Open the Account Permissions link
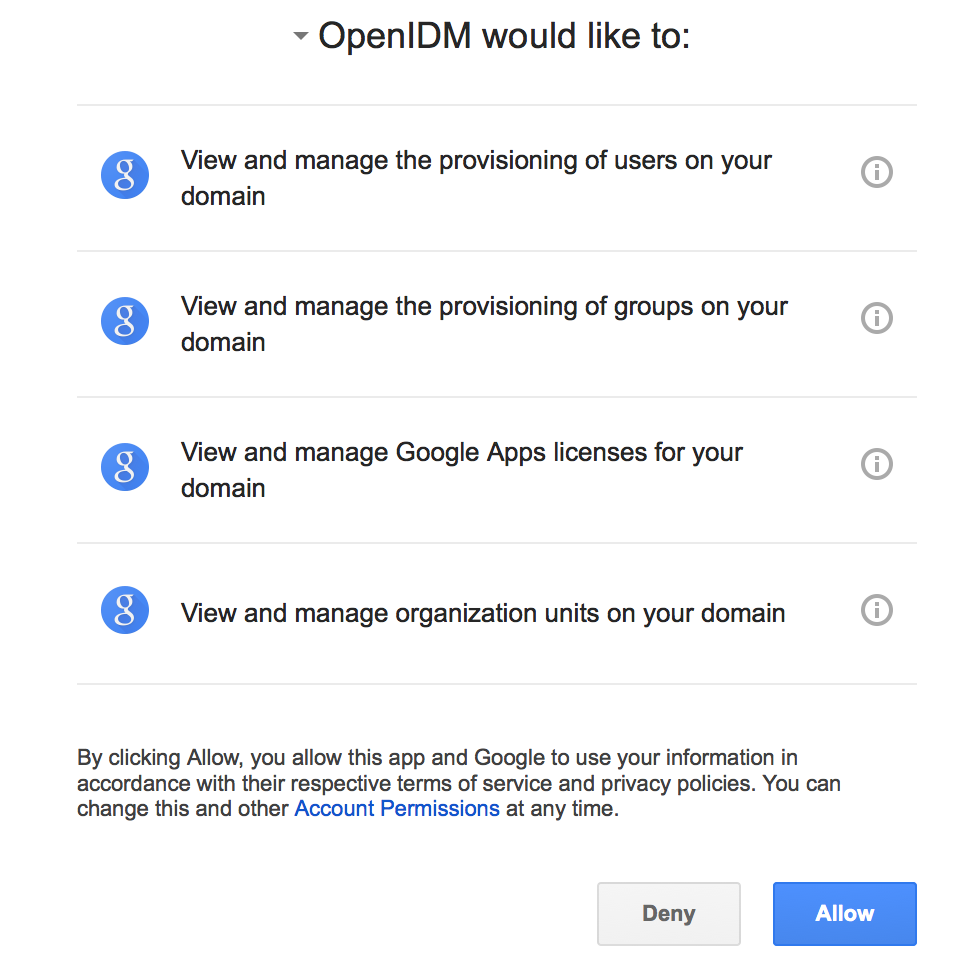Screen dimensions: 980x962 coord(396,808)
